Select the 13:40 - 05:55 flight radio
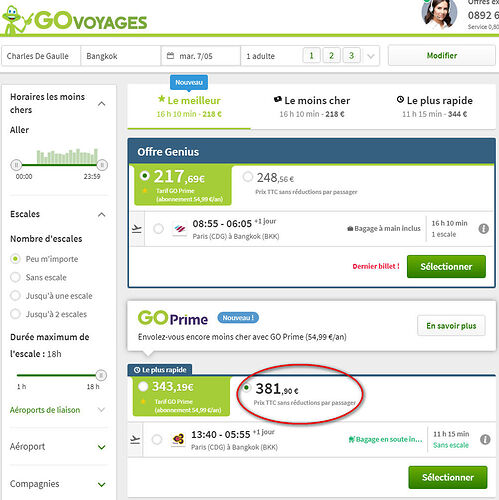Viewport: 499px width, 500px height. (x=157, y=440)
